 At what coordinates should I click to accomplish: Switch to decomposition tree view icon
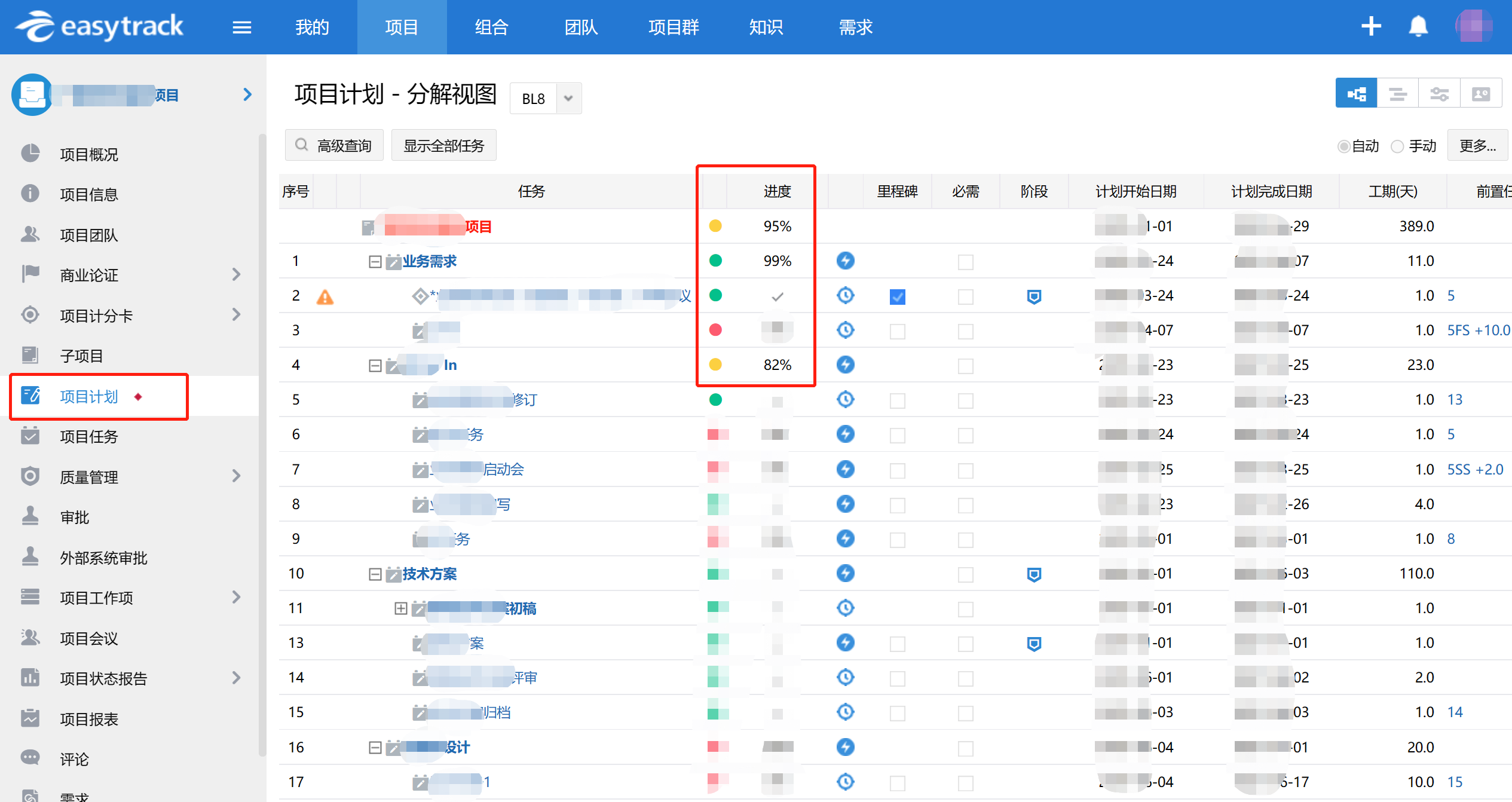[1356, 94]
